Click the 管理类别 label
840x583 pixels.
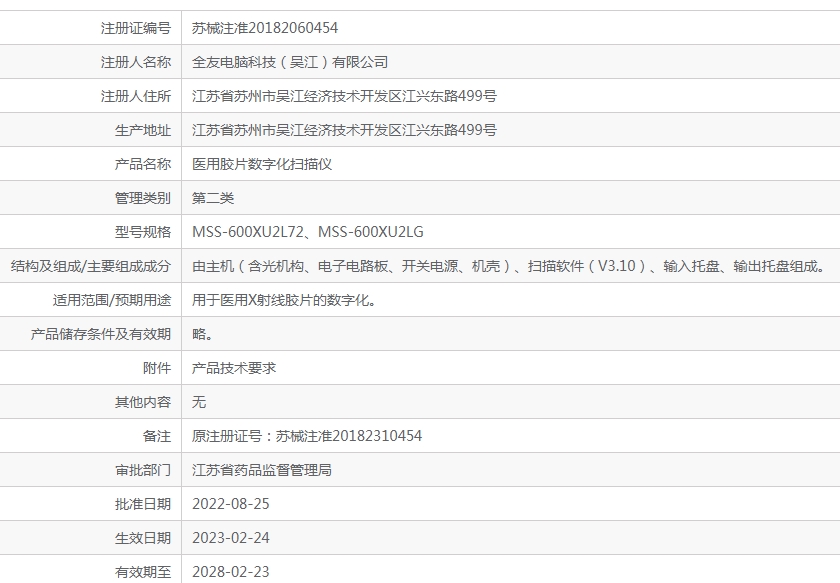[x=143, y=198]
